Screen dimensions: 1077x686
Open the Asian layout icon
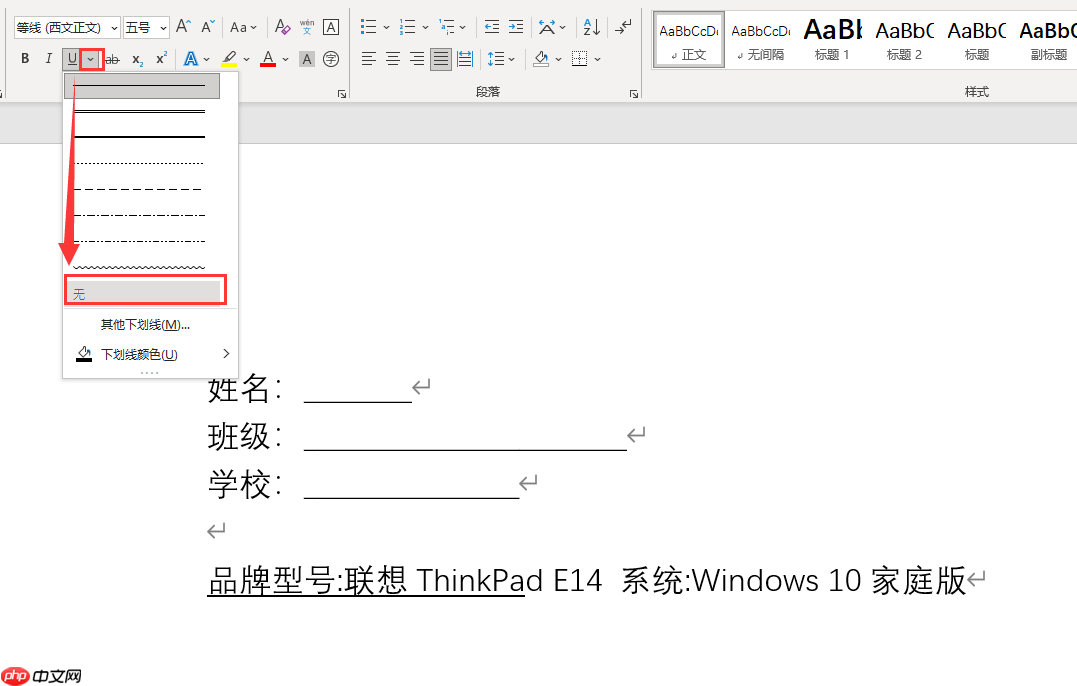coord(547,27)
